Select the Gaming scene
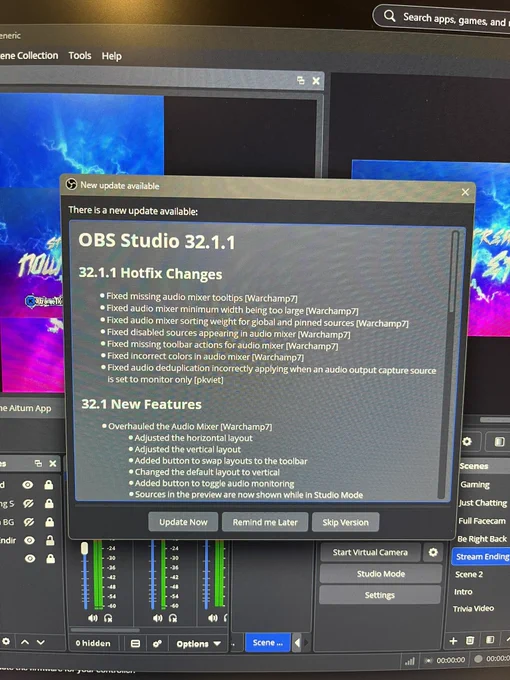The image size is (510, 680). (x=475, y=484)
